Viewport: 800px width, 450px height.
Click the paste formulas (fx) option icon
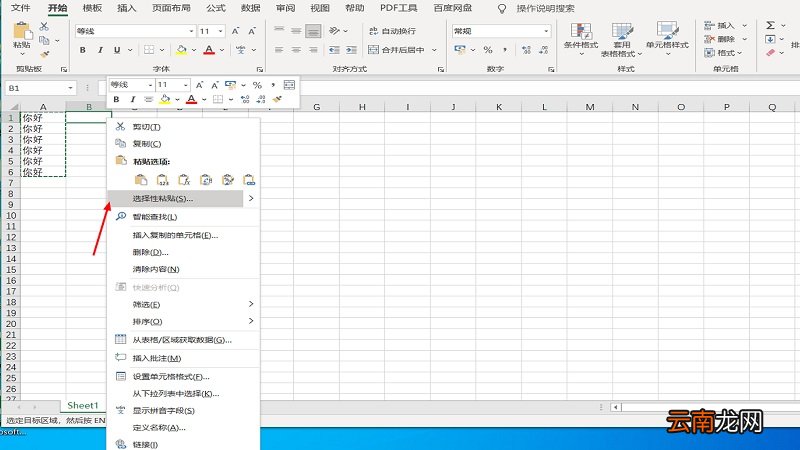(184, 180)
